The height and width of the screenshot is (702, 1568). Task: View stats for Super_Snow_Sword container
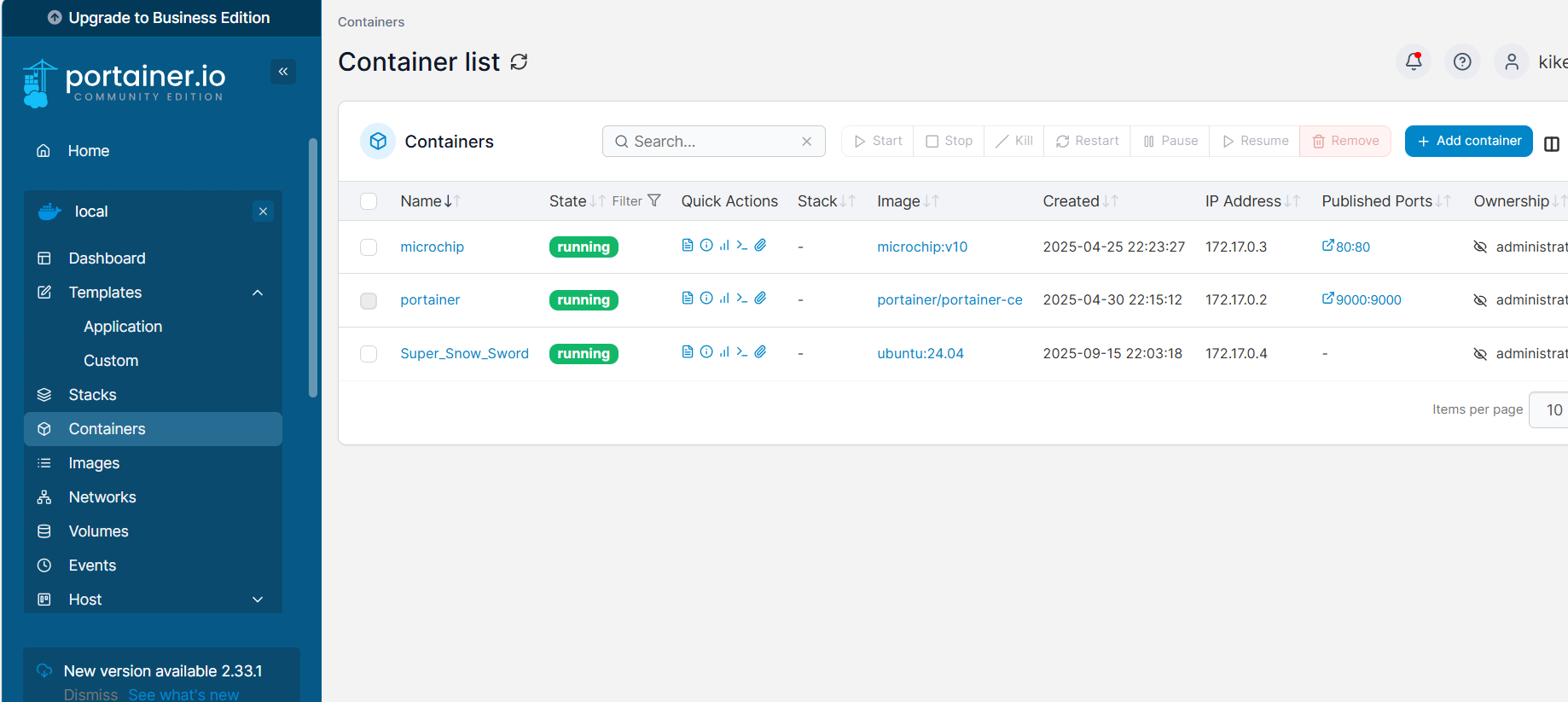tap(724, 352)
